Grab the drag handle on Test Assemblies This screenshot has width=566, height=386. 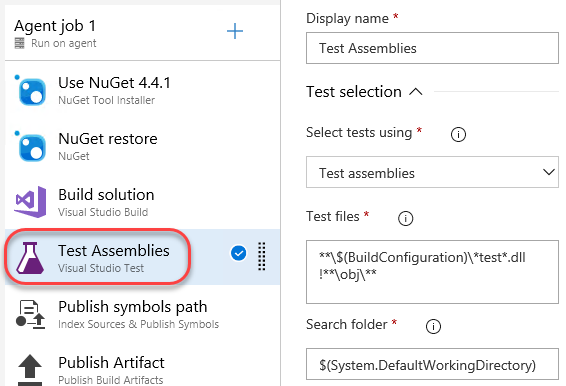tap(262, 257)
